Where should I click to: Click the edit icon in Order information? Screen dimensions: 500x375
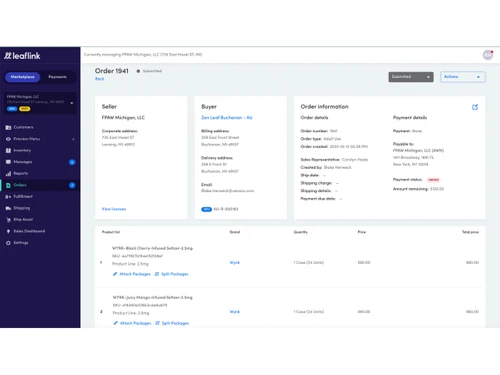475,107
